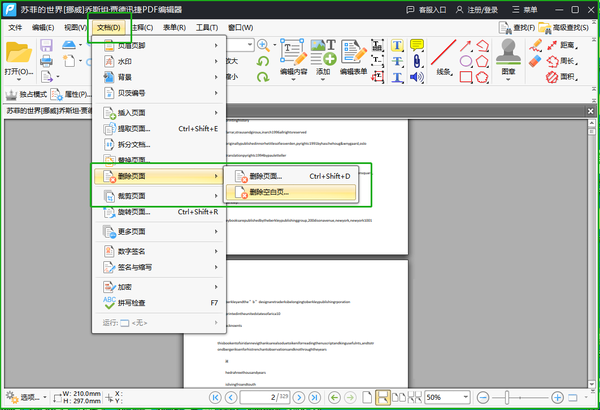Click the Print icon
This screenshot has height=410, width=600.
click(x=46, y=61)
